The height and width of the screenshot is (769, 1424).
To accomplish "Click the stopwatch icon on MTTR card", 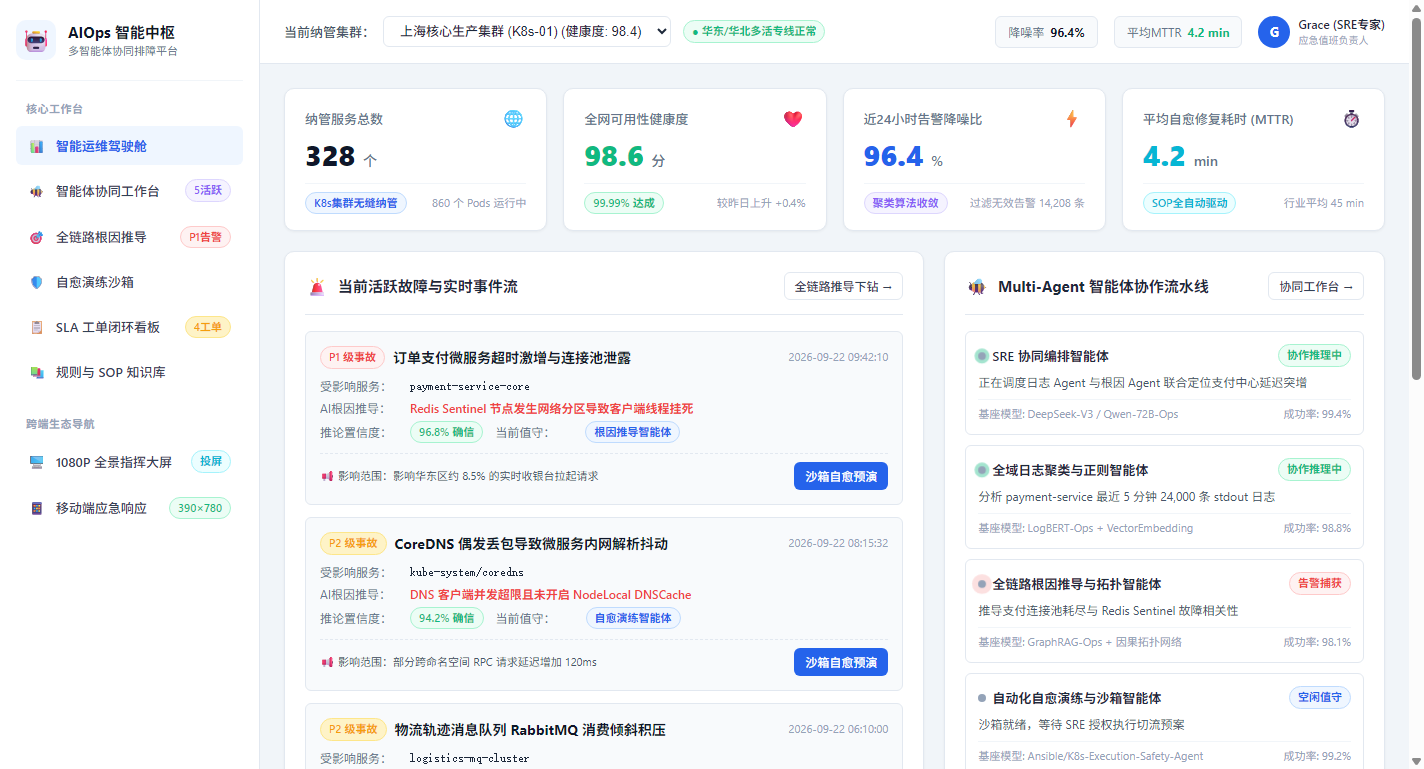I will (x=1352, y=119).
